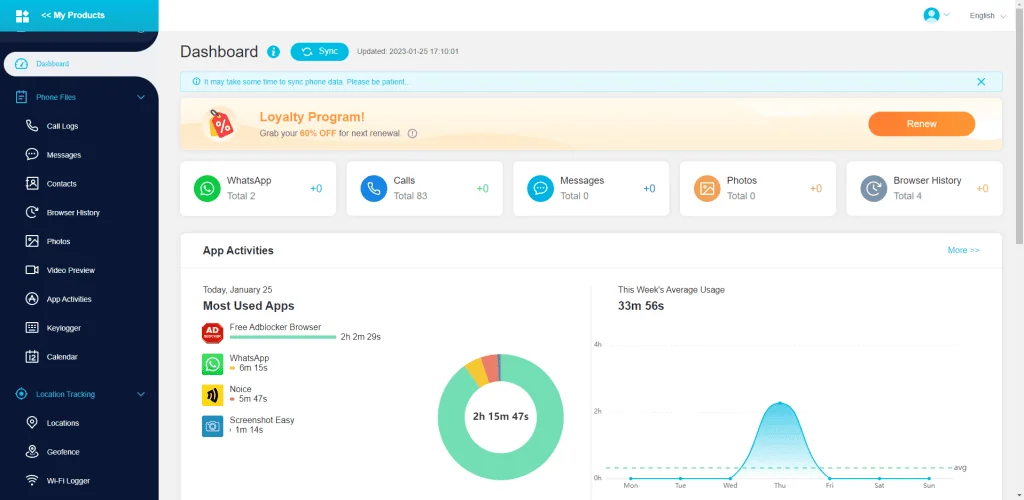Viewport: 1024px width, 500px height.
Task: Open Call Logs in the sidebar
Action: [62, 126]
